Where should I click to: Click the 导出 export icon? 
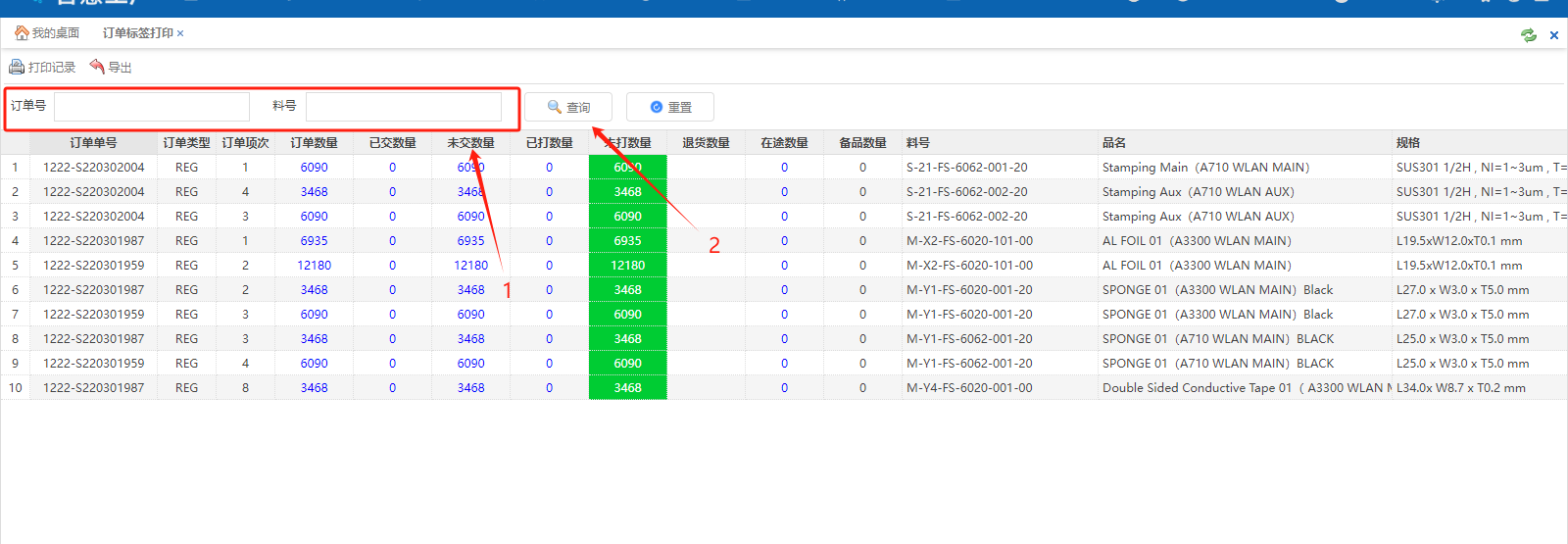[x=97, y=67]
